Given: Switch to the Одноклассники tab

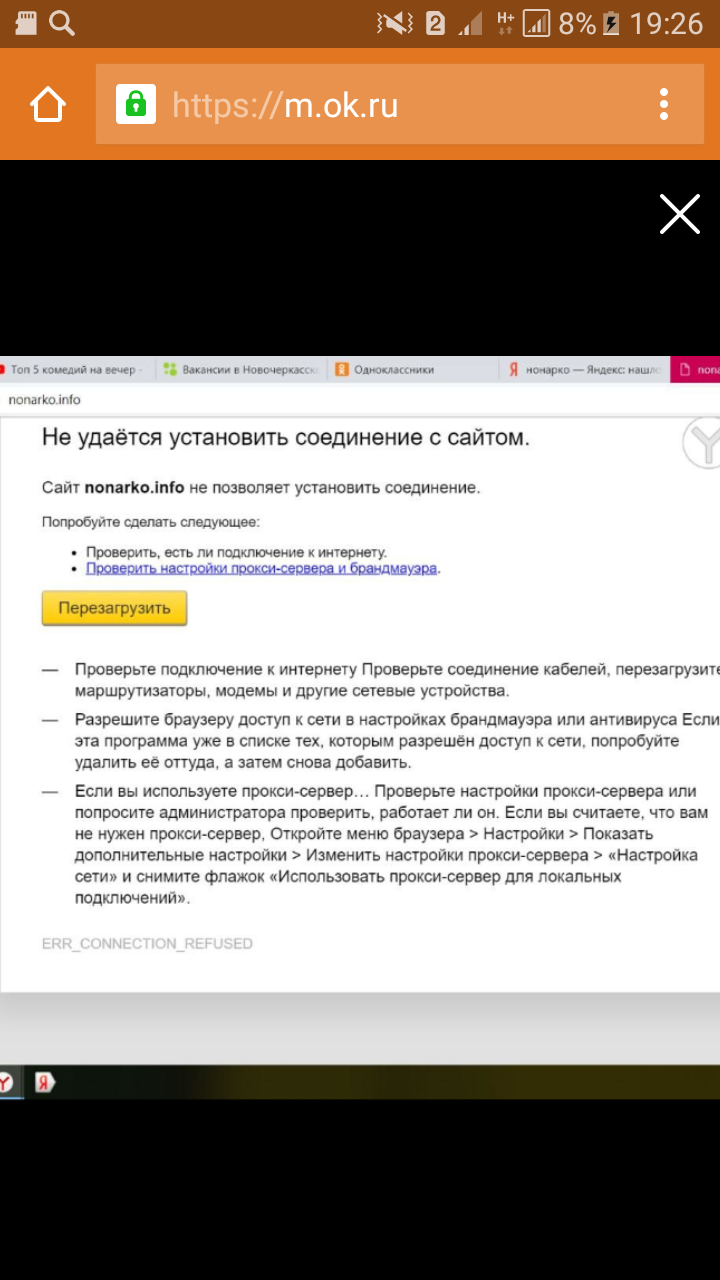Looking at the screenshot, I should click(410, 370).
